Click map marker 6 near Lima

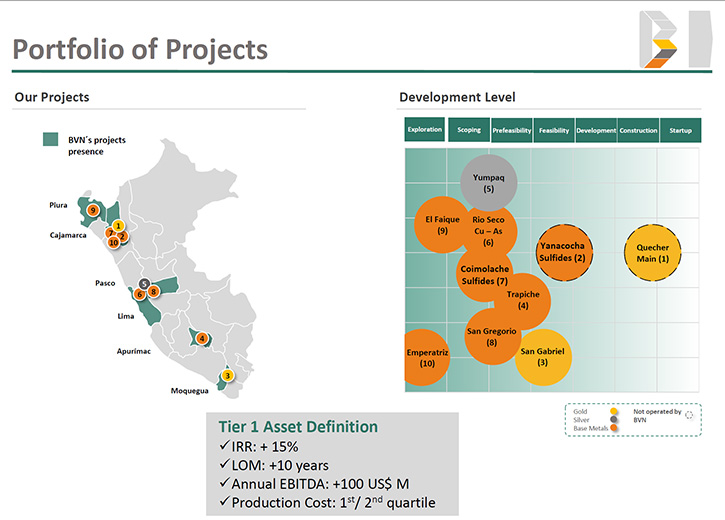139,294
